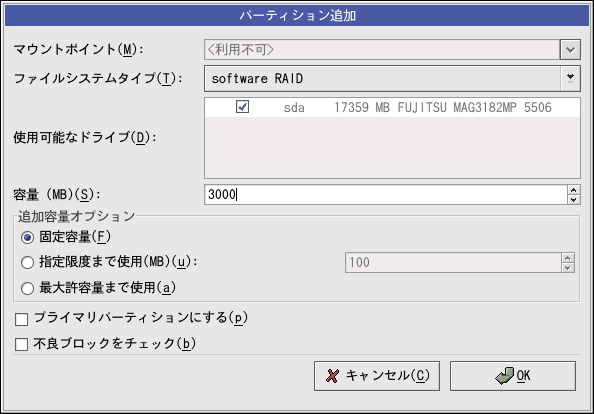Image resolution: width=594 pixels, height=414 pixels.
Task: Select the 固定容量 radio button
Action: point(27,237)
